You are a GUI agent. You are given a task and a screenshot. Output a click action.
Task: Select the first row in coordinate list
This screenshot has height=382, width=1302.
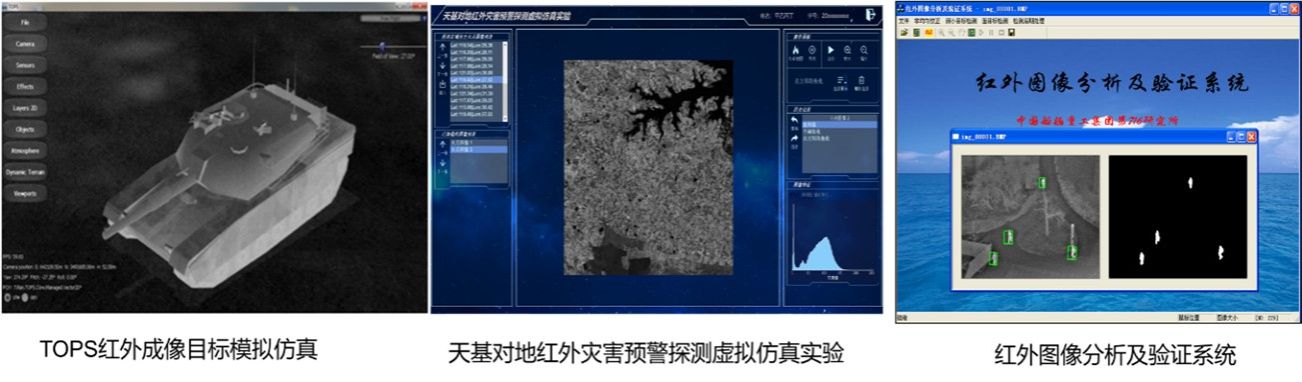point(476,45)
